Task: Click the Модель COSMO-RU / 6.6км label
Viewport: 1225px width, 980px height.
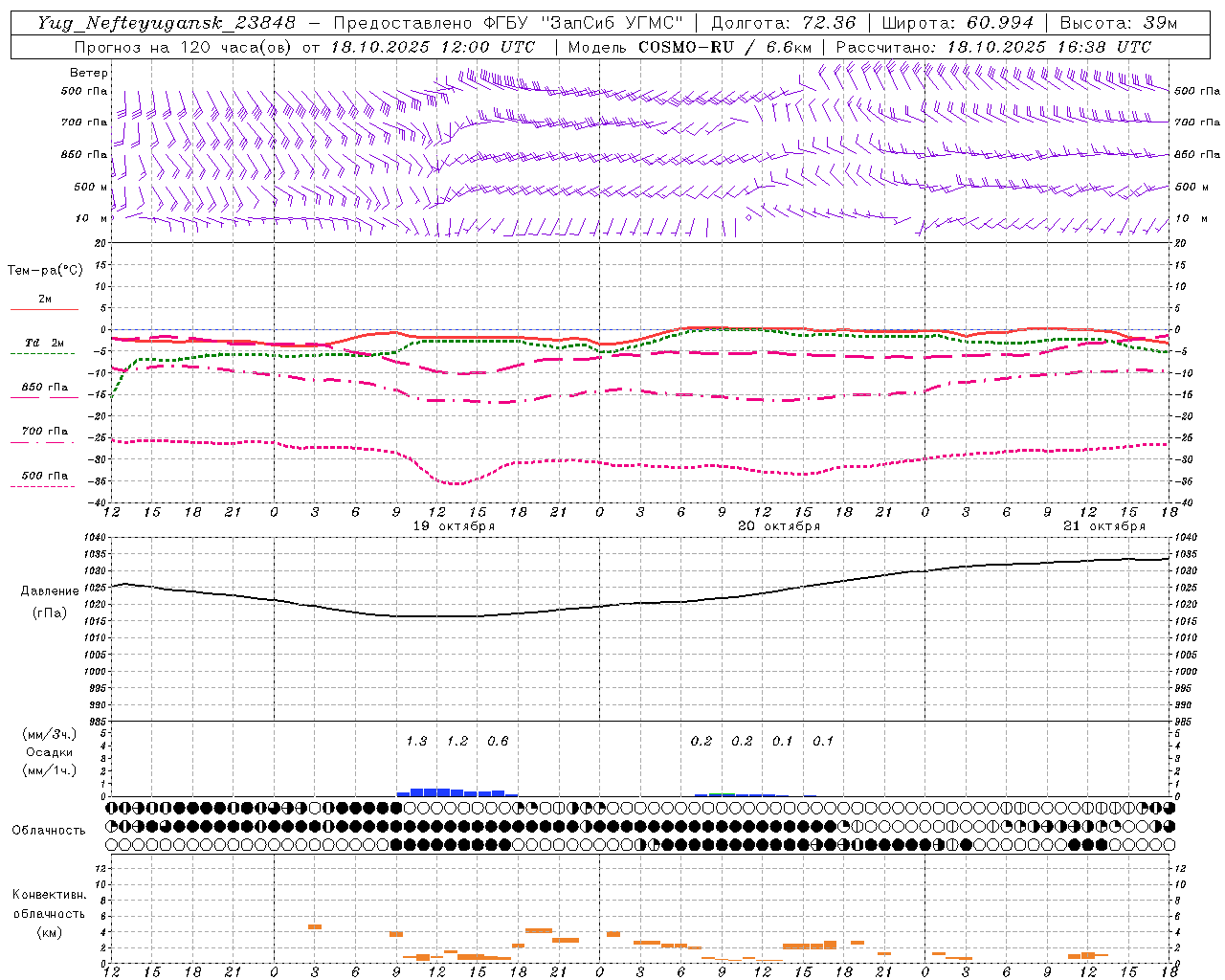Action: coord(690,47)
